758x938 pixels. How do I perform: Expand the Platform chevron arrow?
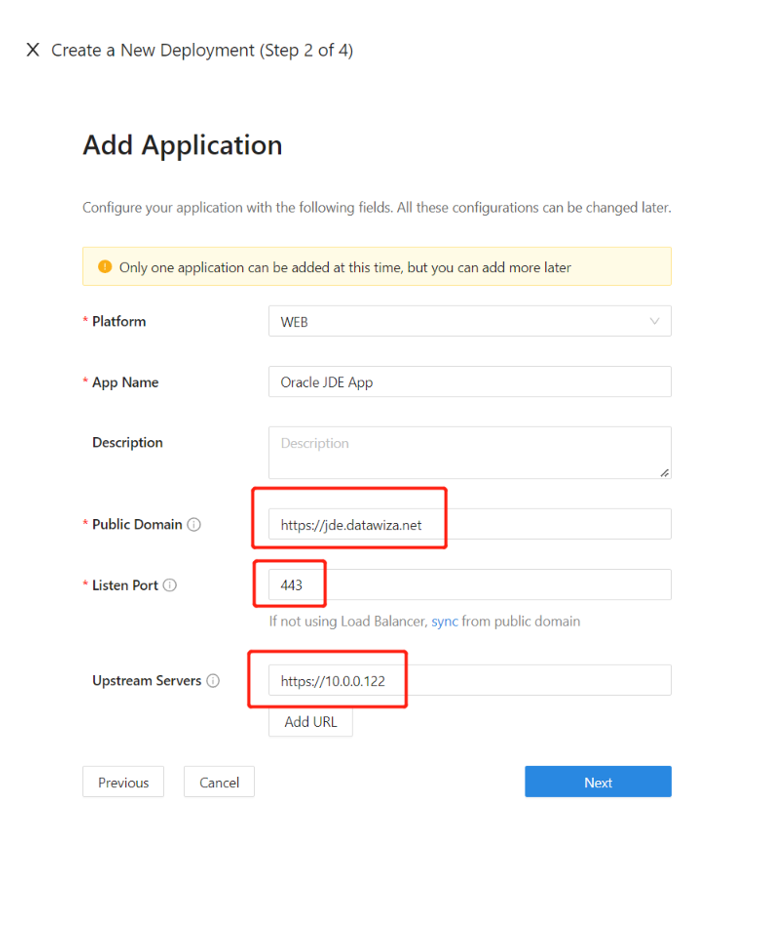pyautogui.click(x=655, y=321)
